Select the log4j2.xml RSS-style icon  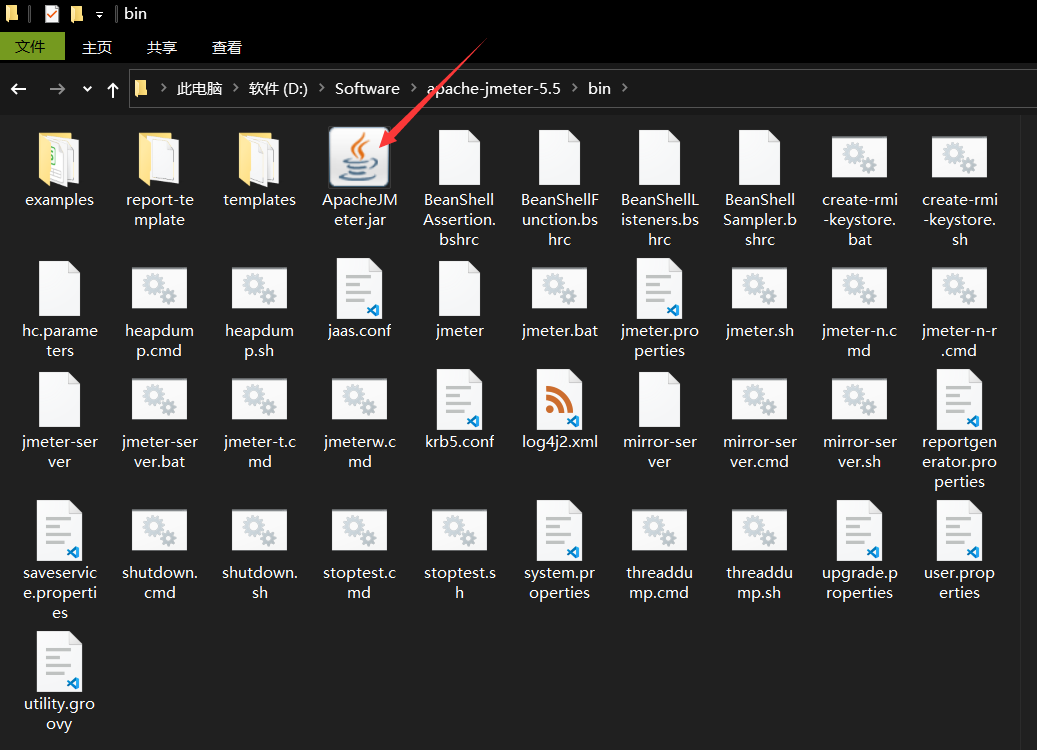(559, 399)
